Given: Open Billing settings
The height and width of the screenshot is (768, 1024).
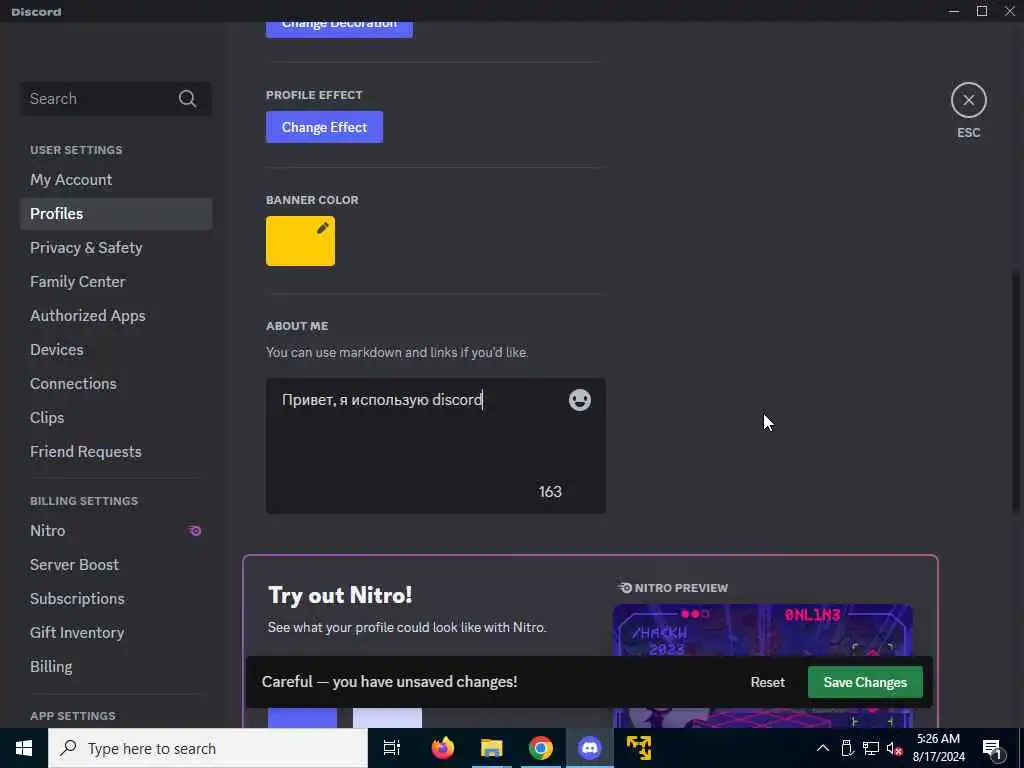Looking at the screenshot, I should coord(116,666).
